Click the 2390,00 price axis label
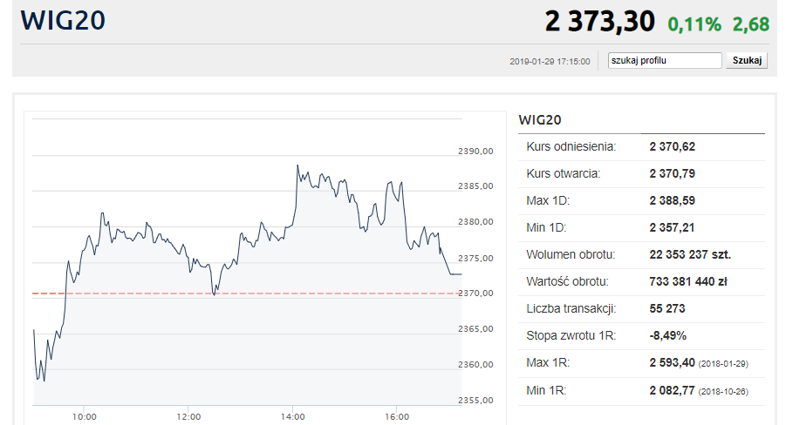Viewport: 786px width, 425px height. [475, 151]
